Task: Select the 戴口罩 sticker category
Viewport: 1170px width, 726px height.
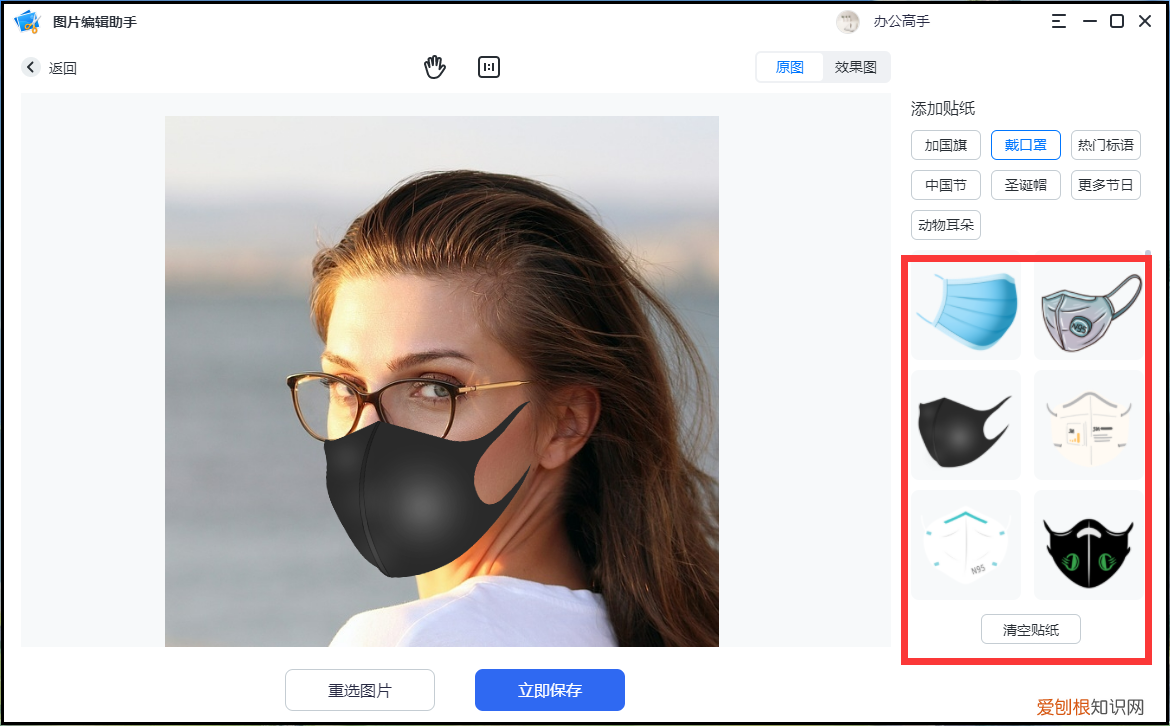Action: [1025, 144]
